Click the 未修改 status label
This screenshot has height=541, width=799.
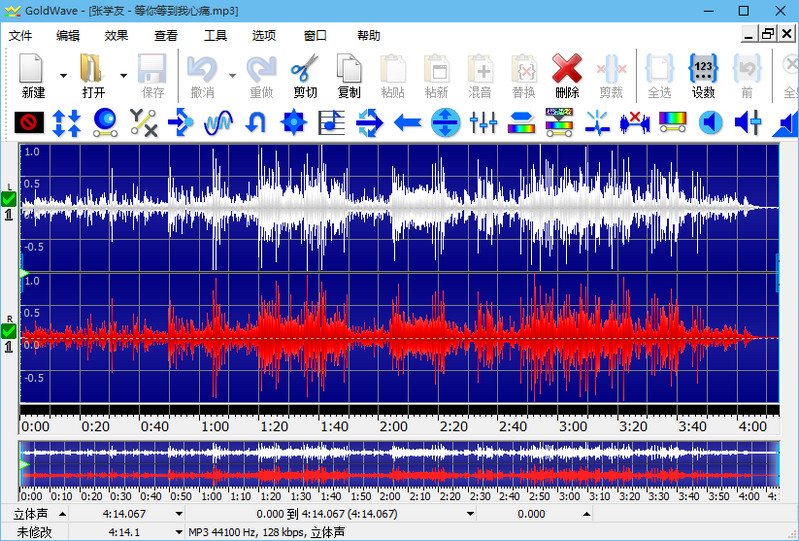(34, 532)
